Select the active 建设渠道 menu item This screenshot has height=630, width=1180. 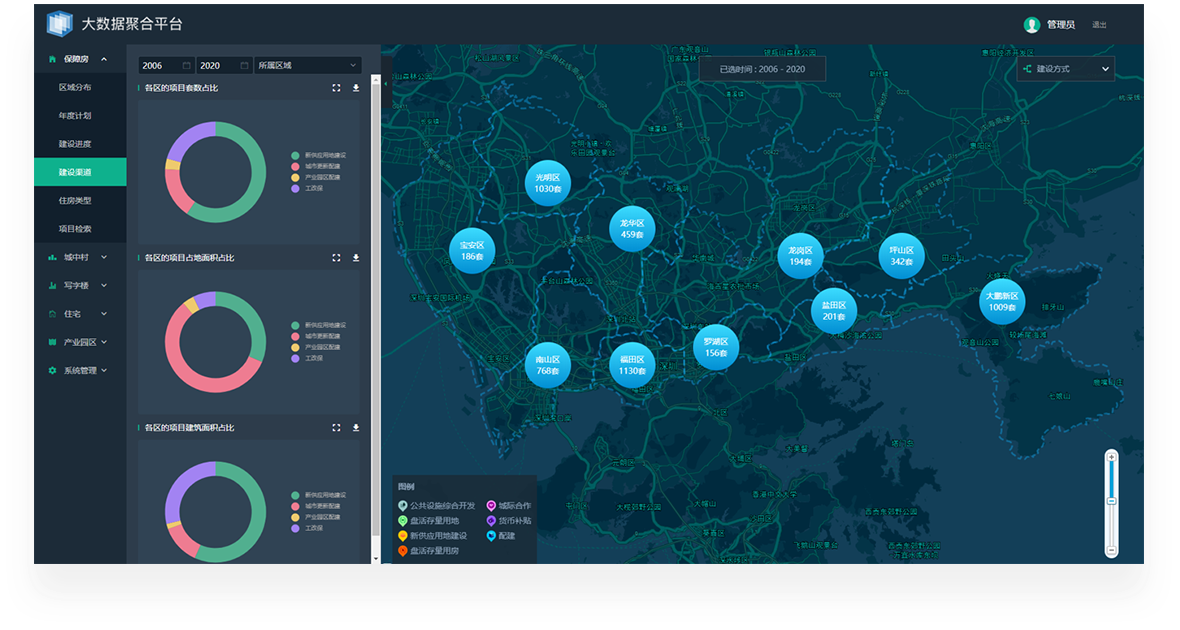click(80, 172)
